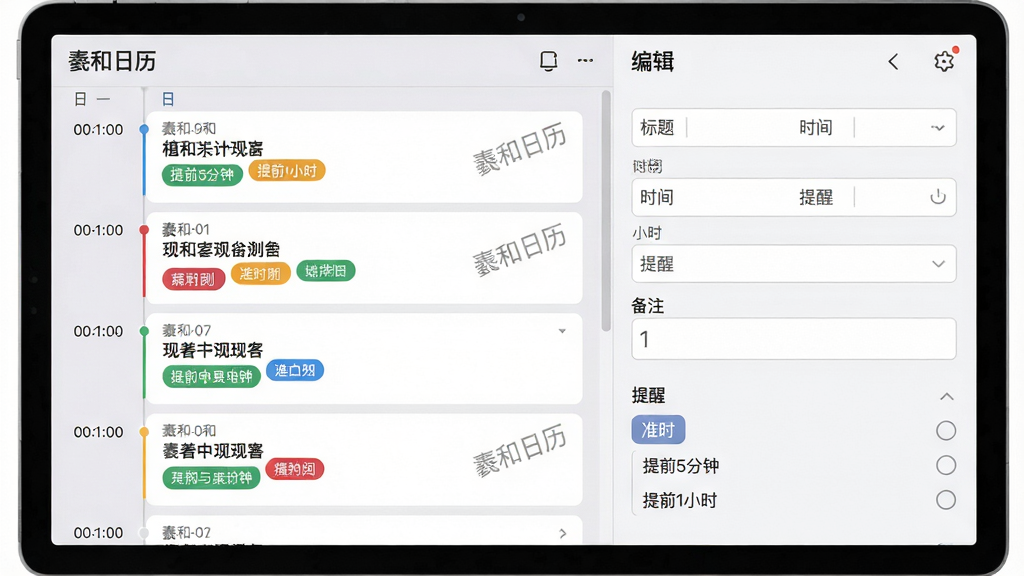Screen dimensions: 1024x576
Task: Select the 提前5分钟 radio button
Action: (x=946, y=465)
